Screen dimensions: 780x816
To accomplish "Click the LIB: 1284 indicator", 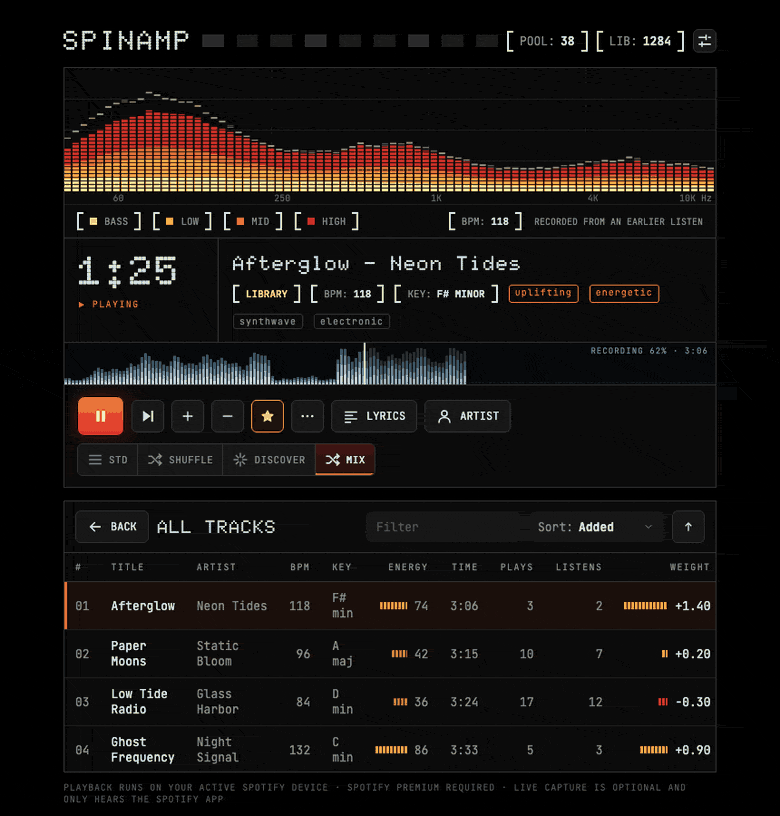I will (x=640, y=41).
